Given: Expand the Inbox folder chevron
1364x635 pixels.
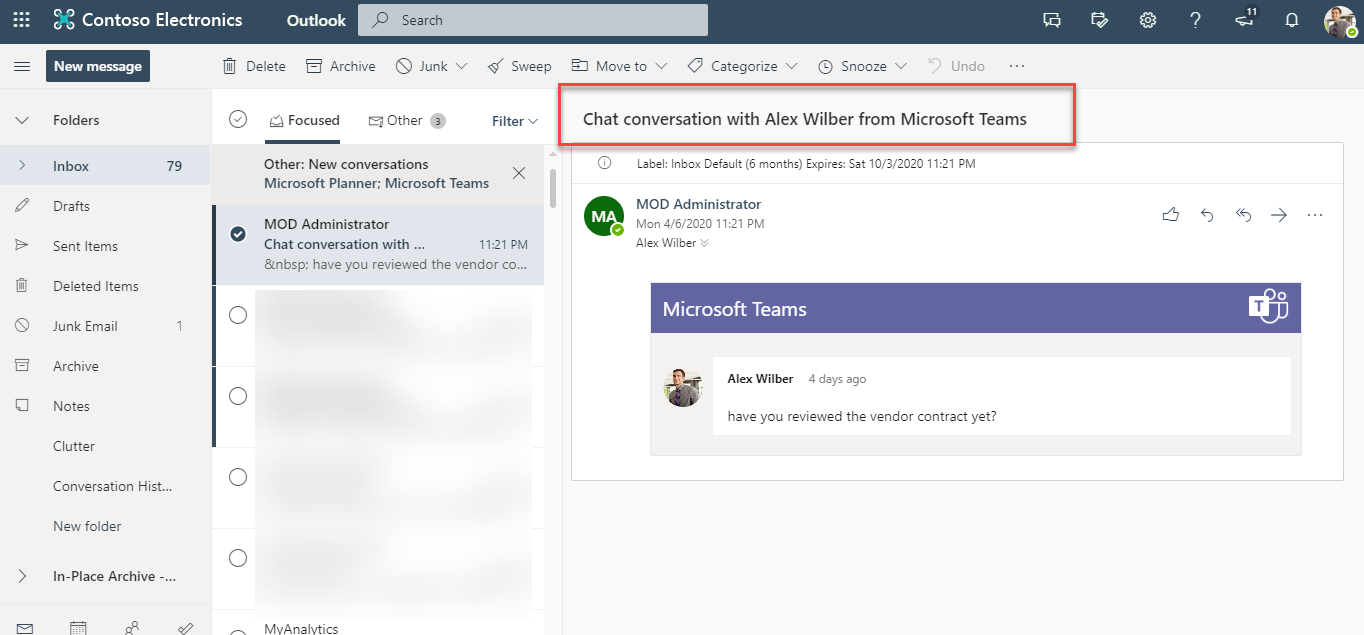Looking at the screenshot, I should (22, 166).
